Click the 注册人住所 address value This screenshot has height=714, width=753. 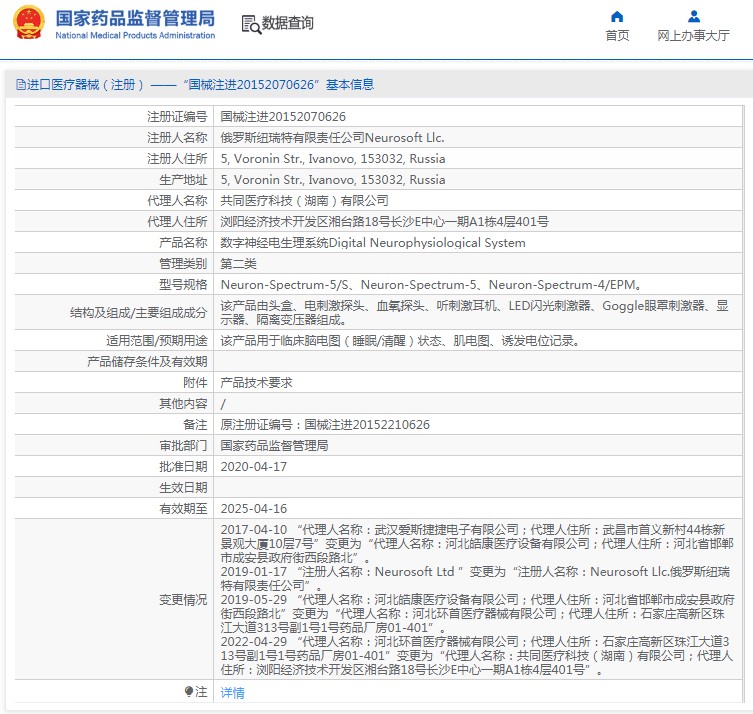point(333,159)
